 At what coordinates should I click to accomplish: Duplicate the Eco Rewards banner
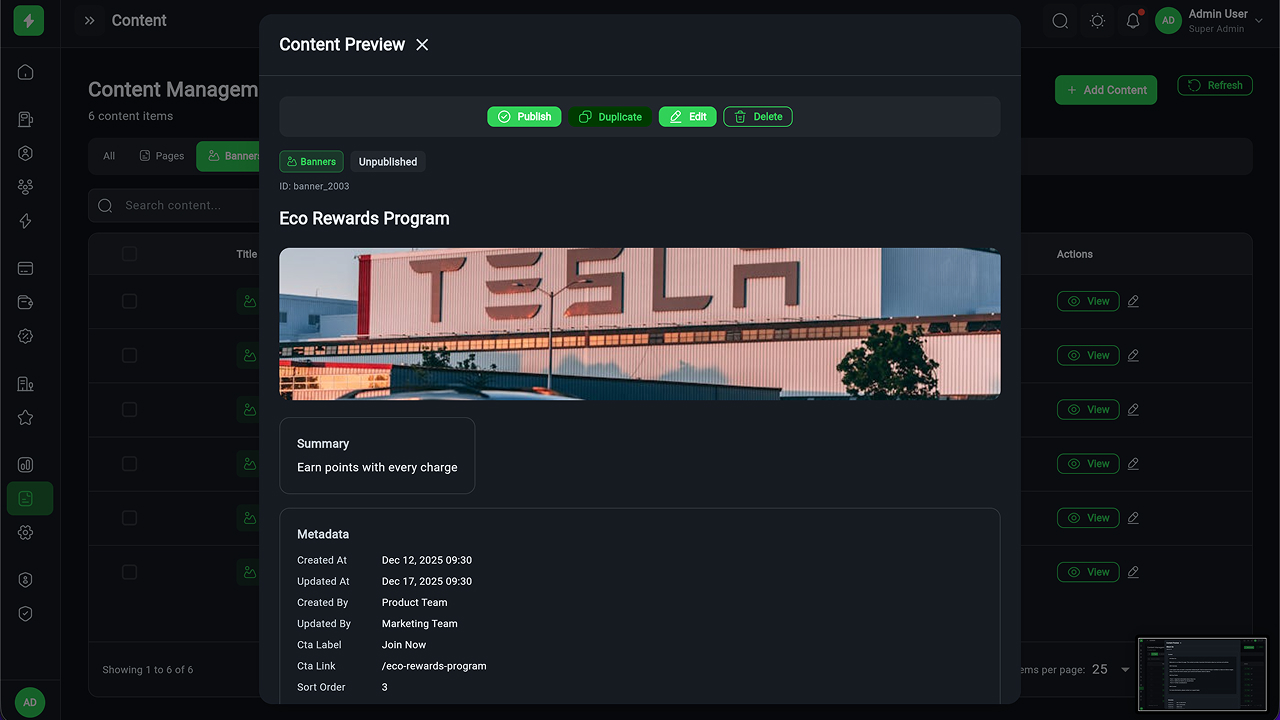pos(610,117)
